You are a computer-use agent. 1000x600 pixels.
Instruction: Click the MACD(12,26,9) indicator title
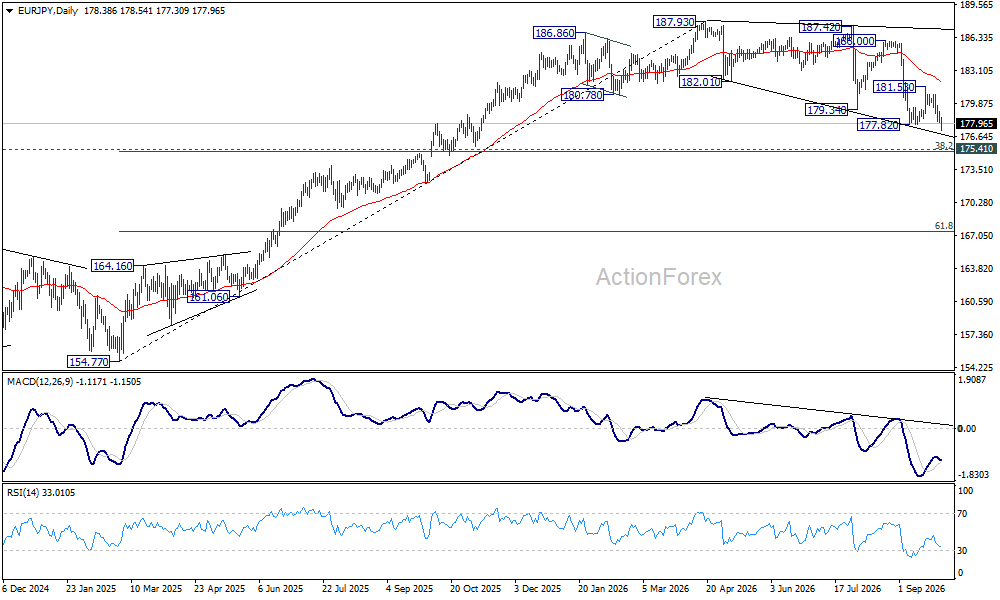[40, 381]
